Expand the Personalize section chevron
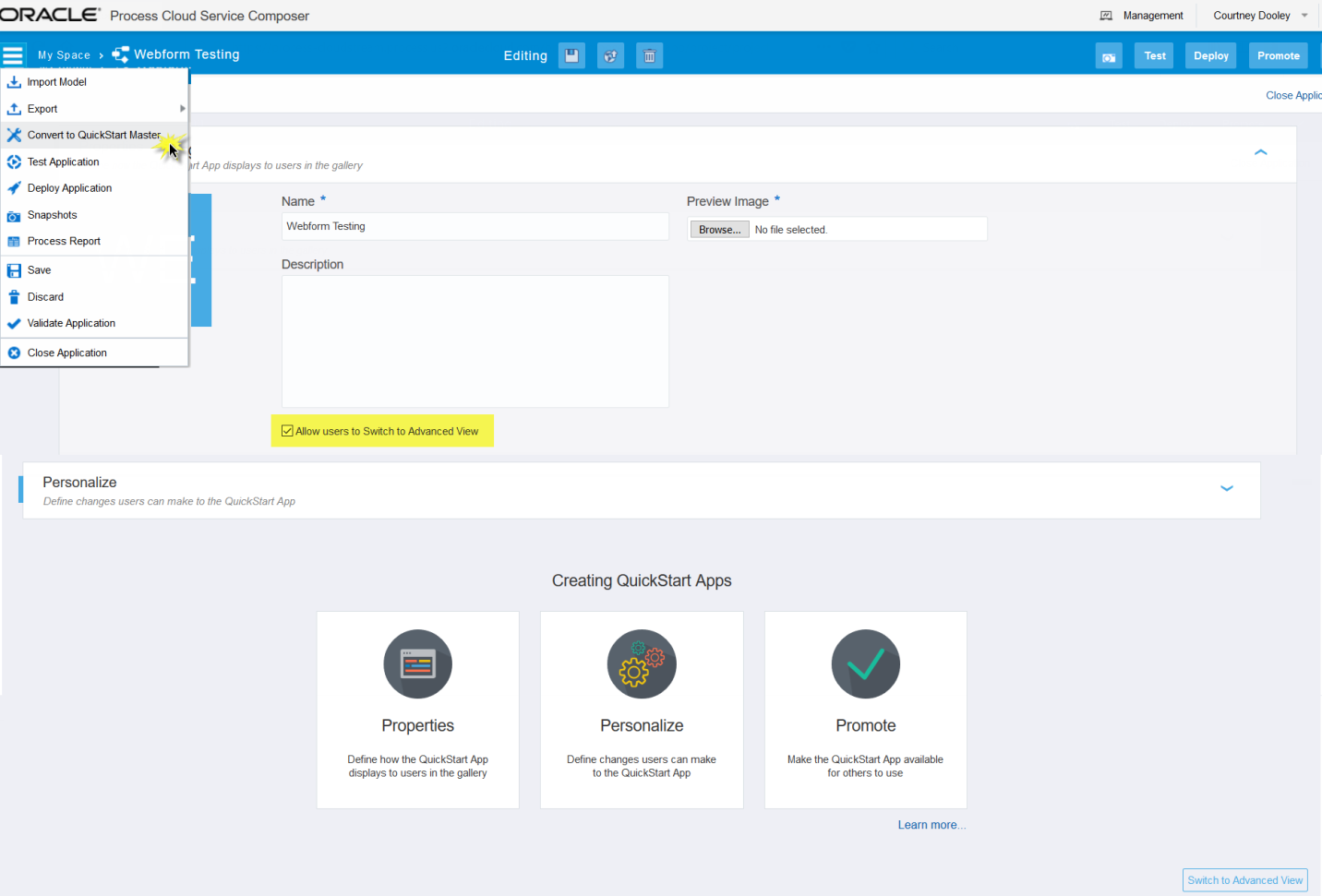Viewport: 1322px width, 896px height. (x=1227, y=488)
